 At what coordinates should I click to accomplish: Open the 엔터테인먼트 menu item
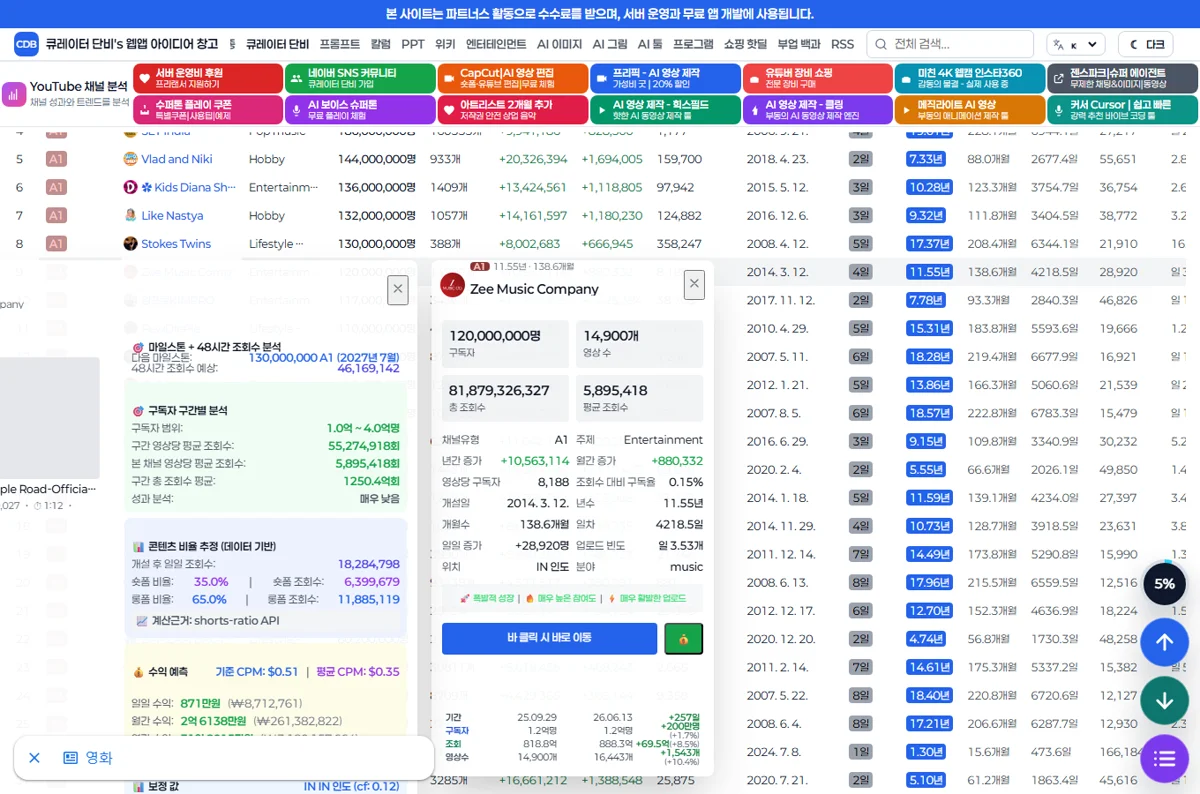[496, 44]
